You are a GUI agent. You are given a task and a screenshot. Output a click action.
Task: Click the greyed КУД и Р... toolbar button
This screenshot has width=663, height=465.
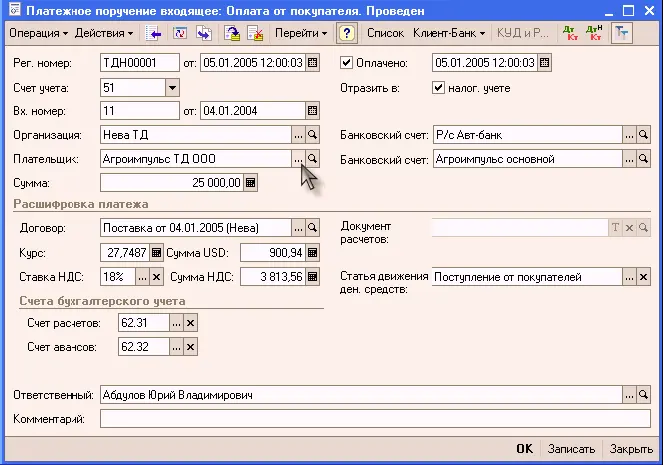point(523,33)
